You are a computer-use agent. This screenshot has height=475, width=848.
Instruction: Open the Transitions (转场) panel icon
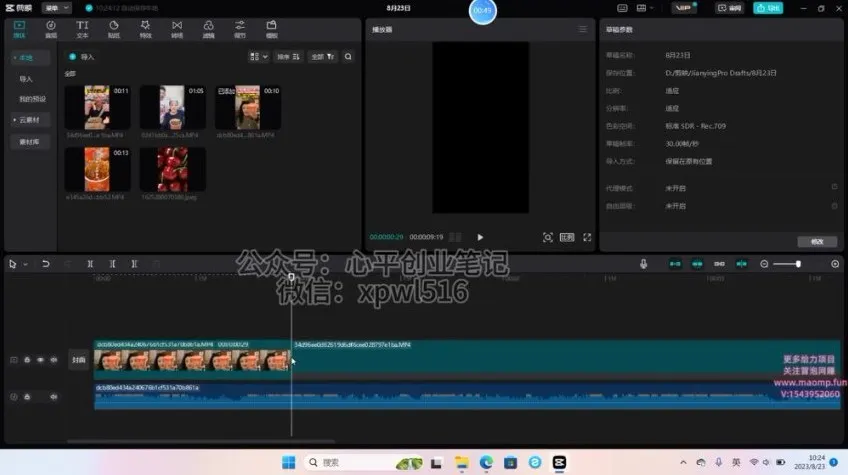pyautogui.click(x=177, y=27)
